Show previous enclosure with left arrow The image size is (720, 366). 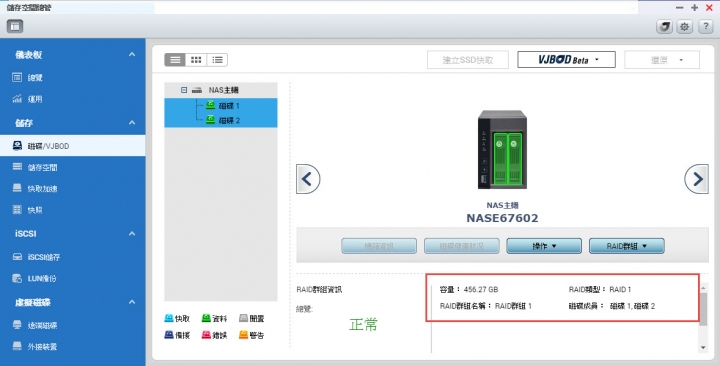[x=308, y=179]
